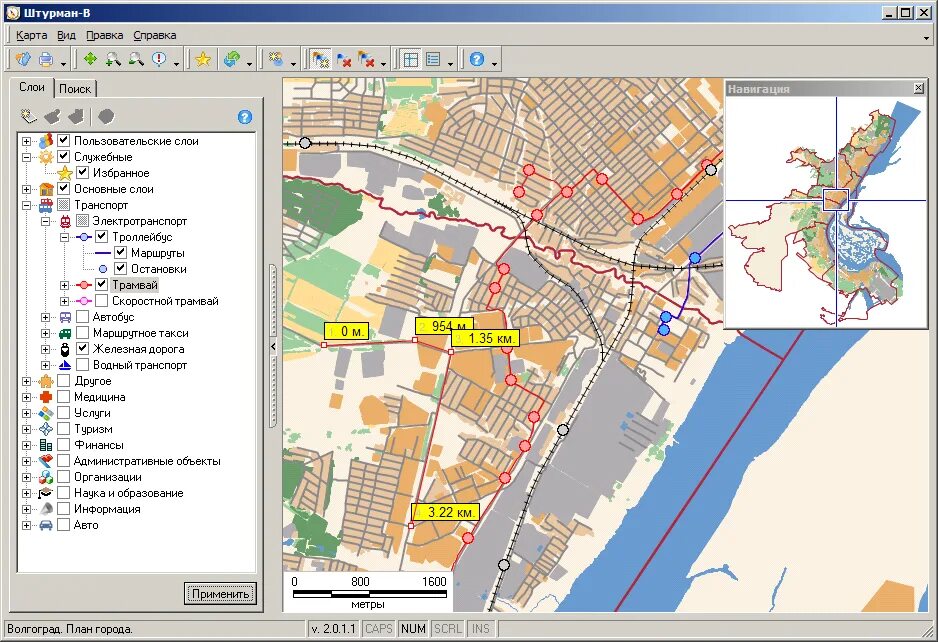The image size is (938, 642).
Task: Open dropdown arrow after help toolbar icon
Action: click(x=494, y=62)
